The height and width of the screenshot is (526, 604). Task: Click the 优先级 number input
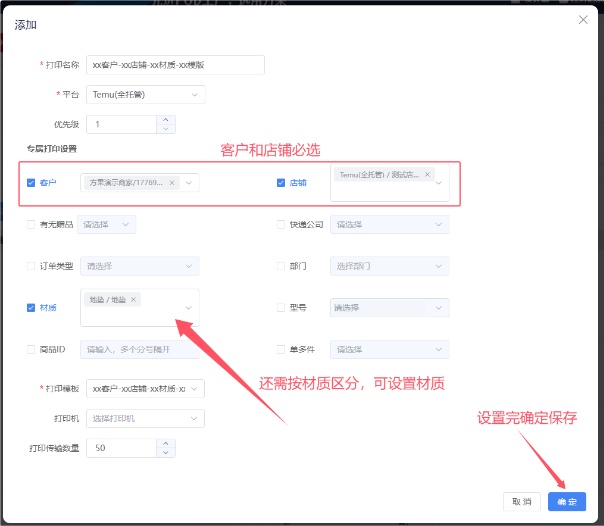tap(121, 124)
